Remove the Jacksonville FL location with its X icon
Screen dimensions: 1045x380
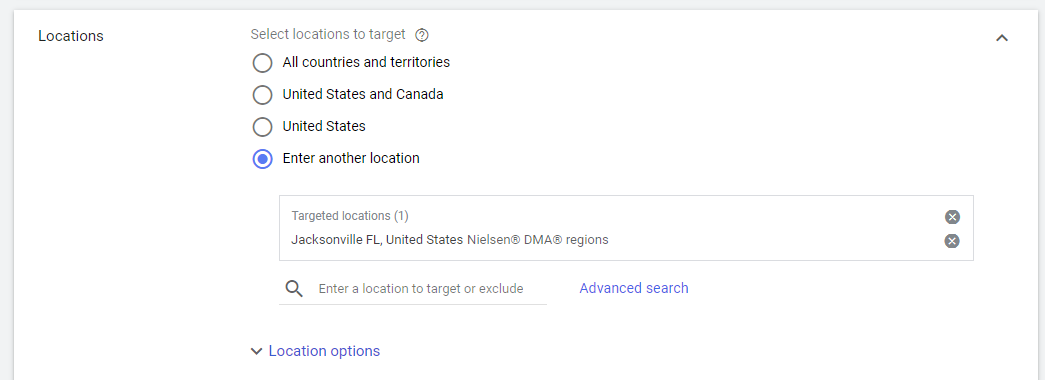(952, 241)
